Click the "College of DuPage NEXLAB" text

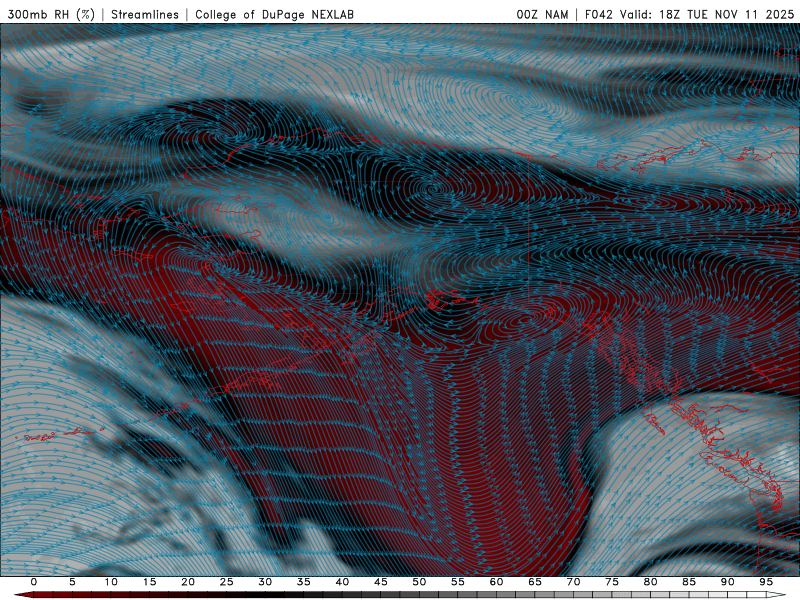coord(274,14)
